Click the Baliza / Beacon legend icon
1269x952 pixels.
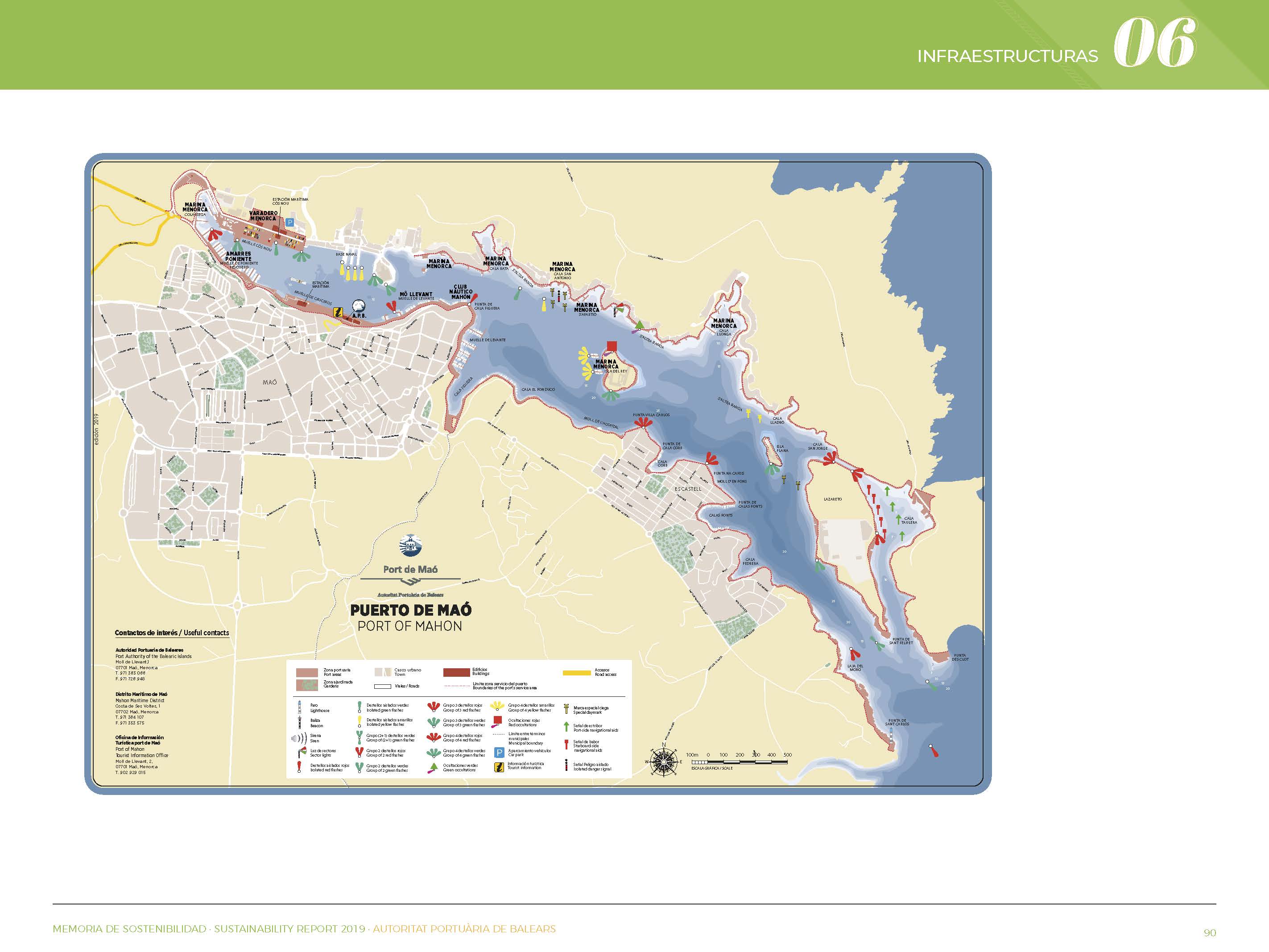299,723
